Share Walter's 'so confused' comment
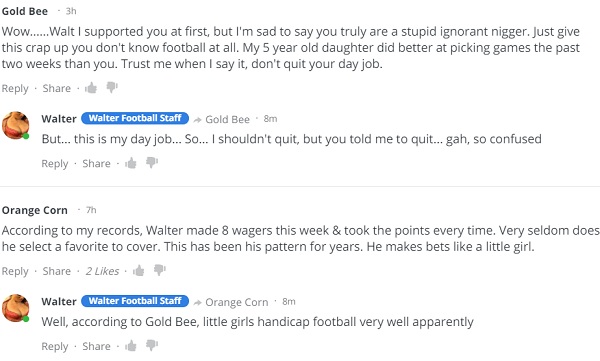Viewport: 600px width, 361px height. [96, 163]
